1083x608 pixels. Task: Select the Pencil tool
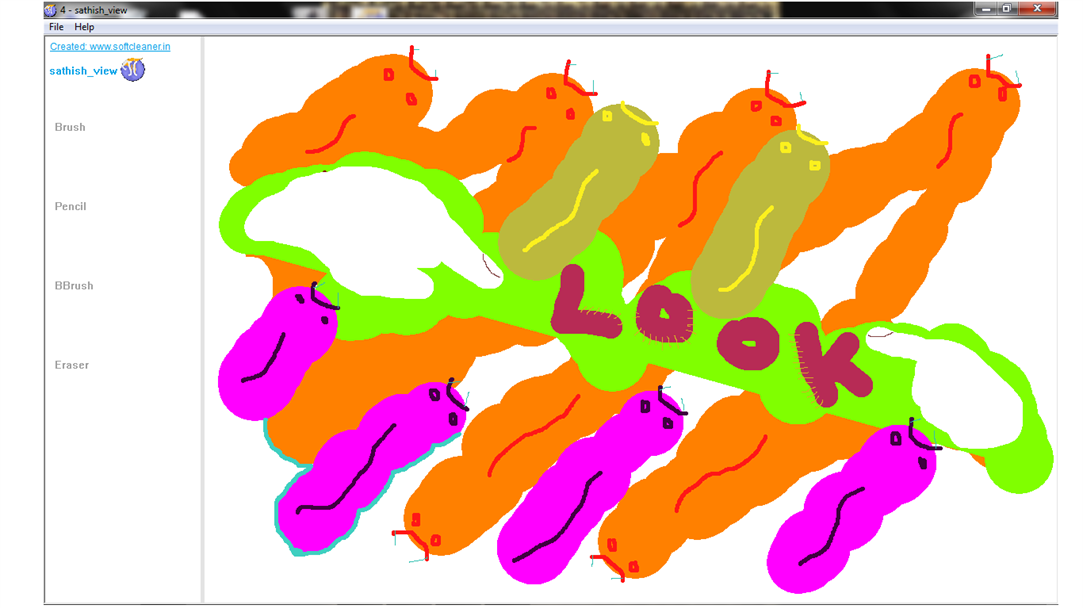[x=70, y=207]
